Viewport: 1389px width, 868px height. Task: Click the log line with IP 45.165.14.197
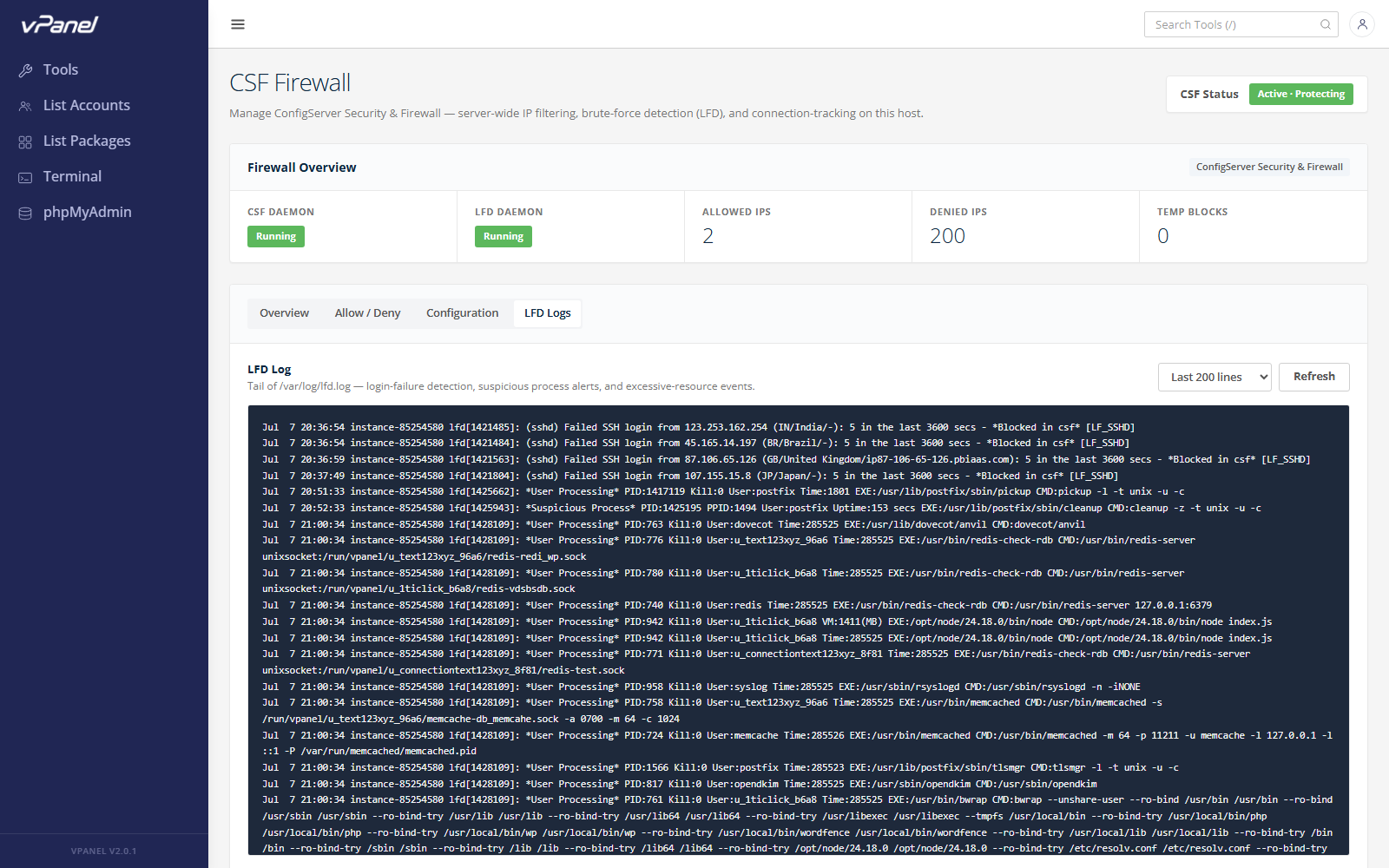(x=695, y=443)
